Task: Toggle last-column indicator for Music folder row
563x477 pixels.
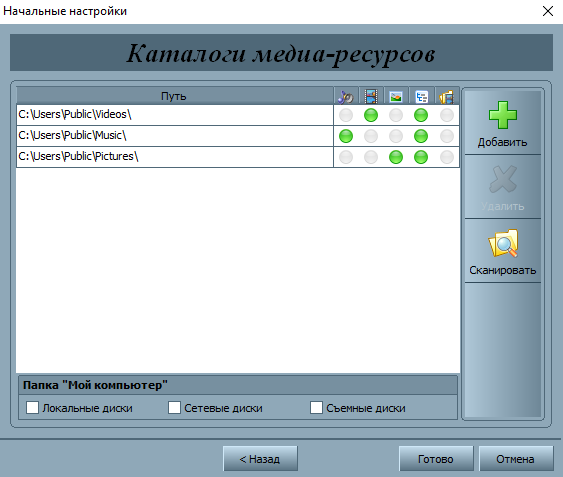Action: click(447, 136)
